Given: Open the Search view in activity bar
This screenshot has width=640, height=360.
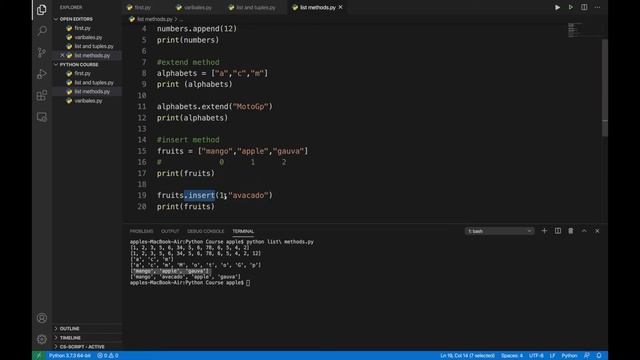Looking at the screenshot, I should point(42,31).
